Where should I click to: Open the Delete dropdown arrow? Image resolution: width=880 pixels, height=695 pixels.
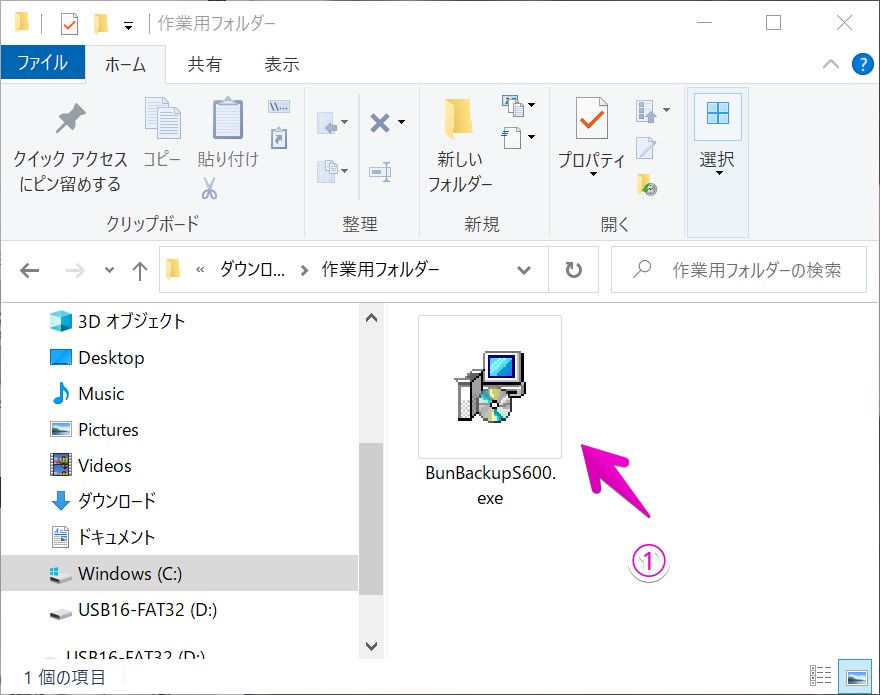click(401, 122)
